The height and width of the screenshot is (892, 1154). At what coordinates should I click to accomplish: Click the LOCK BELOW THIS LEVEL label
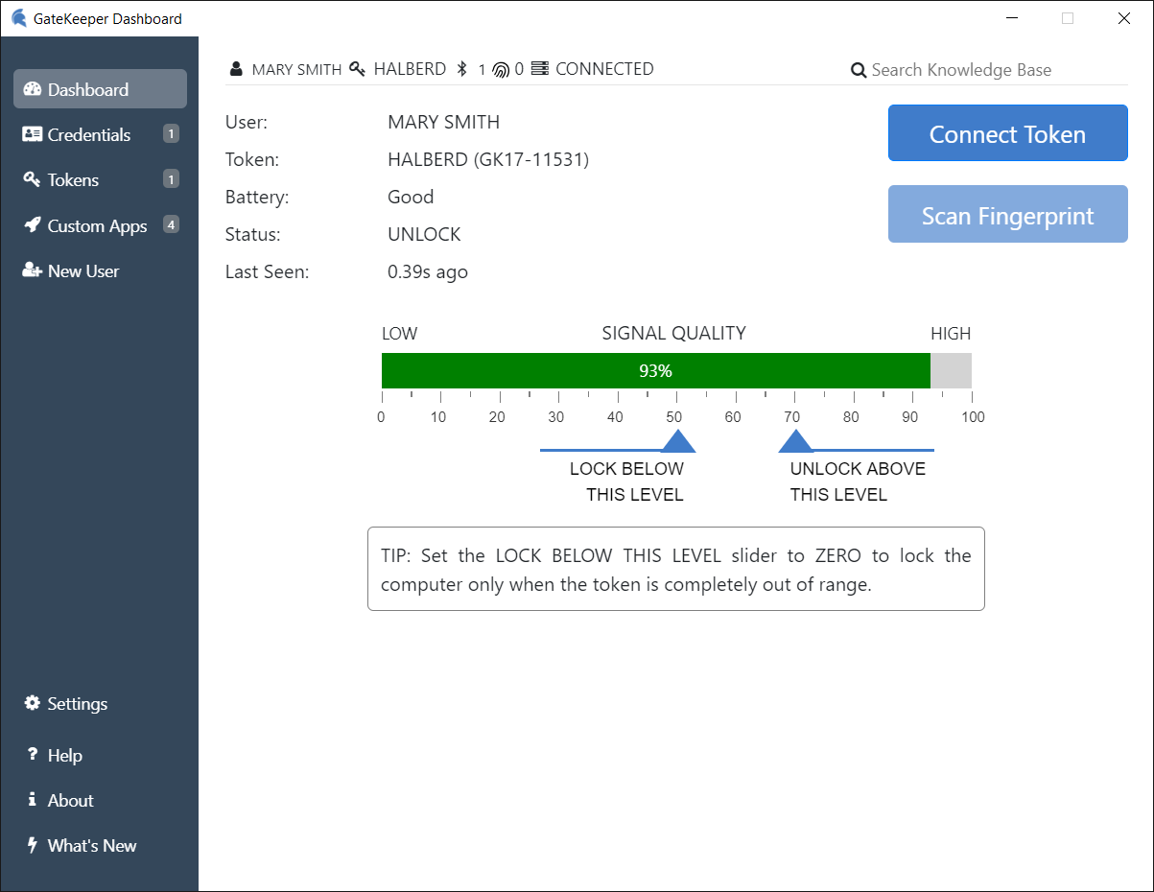click(x=627, y=481)
